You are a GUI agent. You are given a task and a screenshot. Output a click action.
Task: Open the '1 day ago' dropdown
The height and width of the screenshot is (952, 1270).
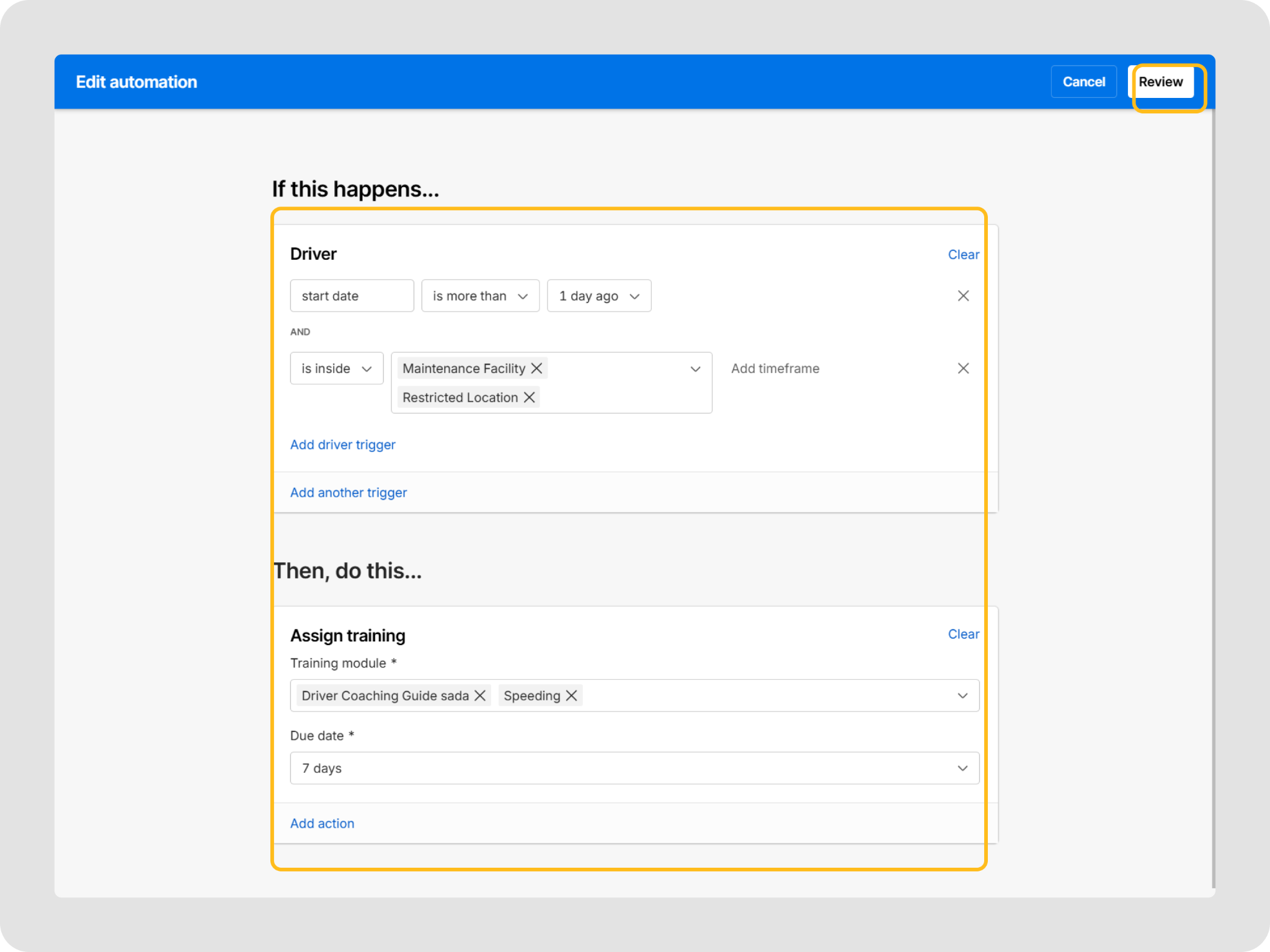[x=598, y=296]
